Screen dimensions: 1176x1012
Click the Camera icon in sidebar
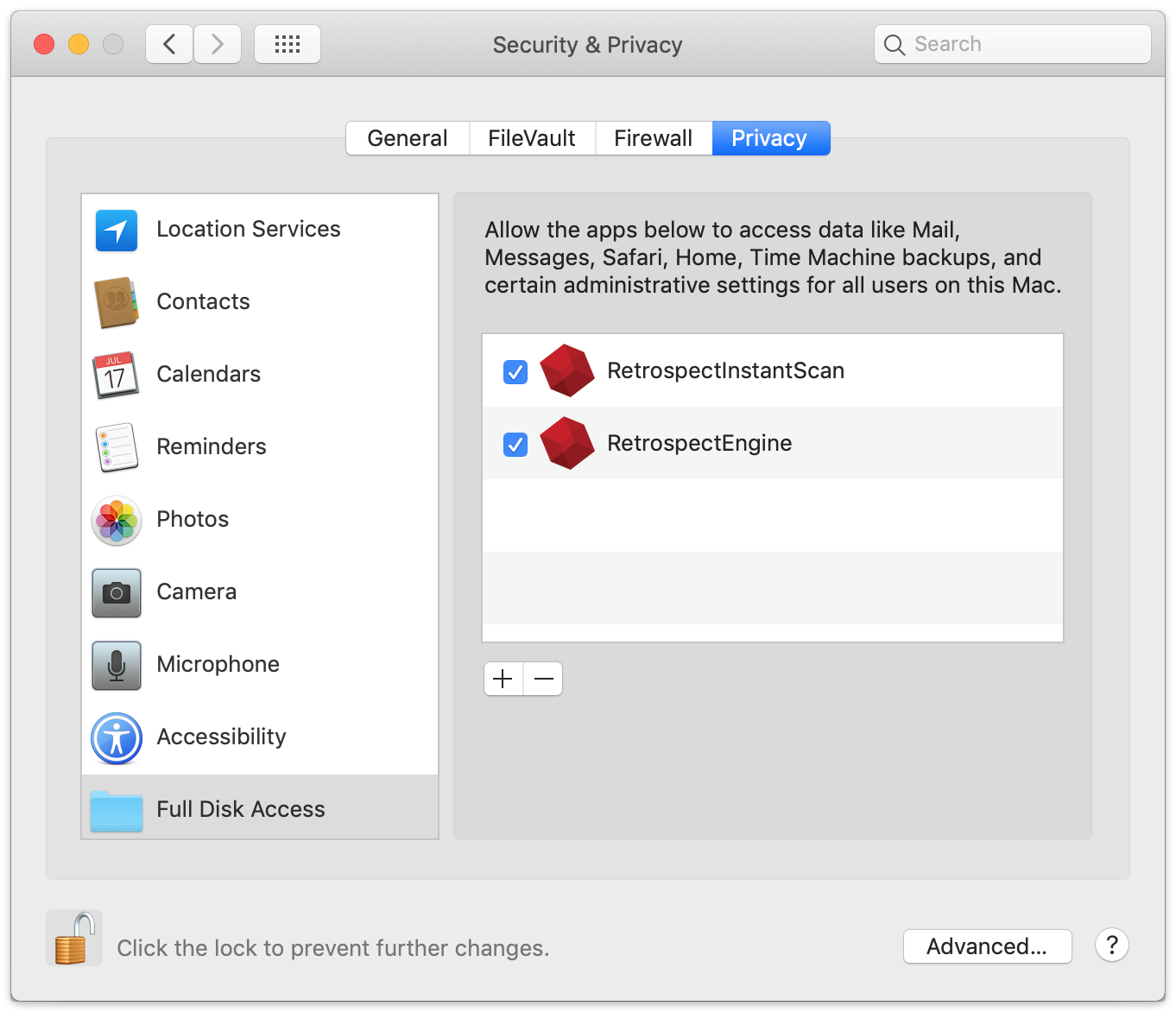click(x=117, y=592)
